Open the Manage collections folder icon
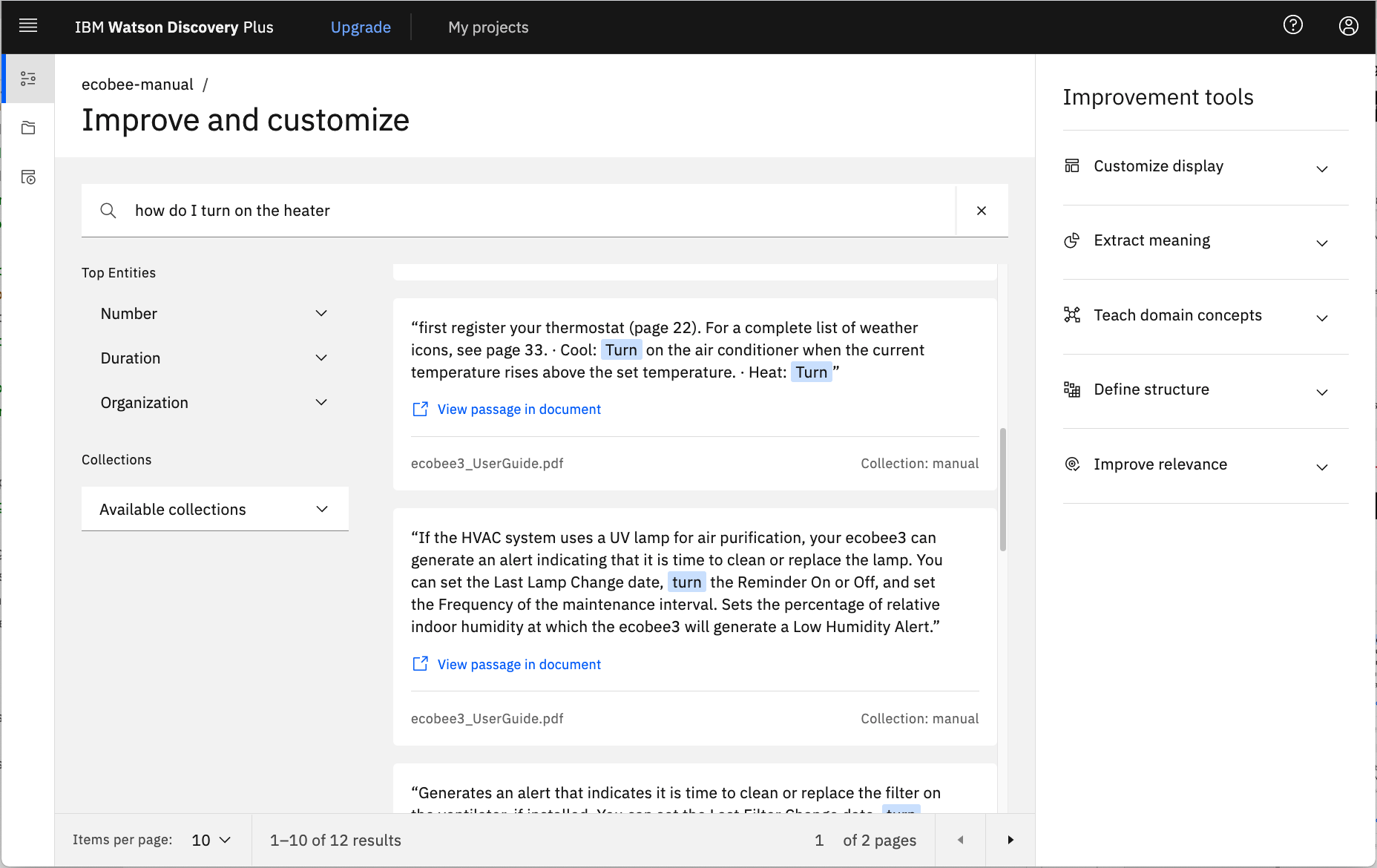The width and height of the screenshot is (1377, 868). point(28,128)
